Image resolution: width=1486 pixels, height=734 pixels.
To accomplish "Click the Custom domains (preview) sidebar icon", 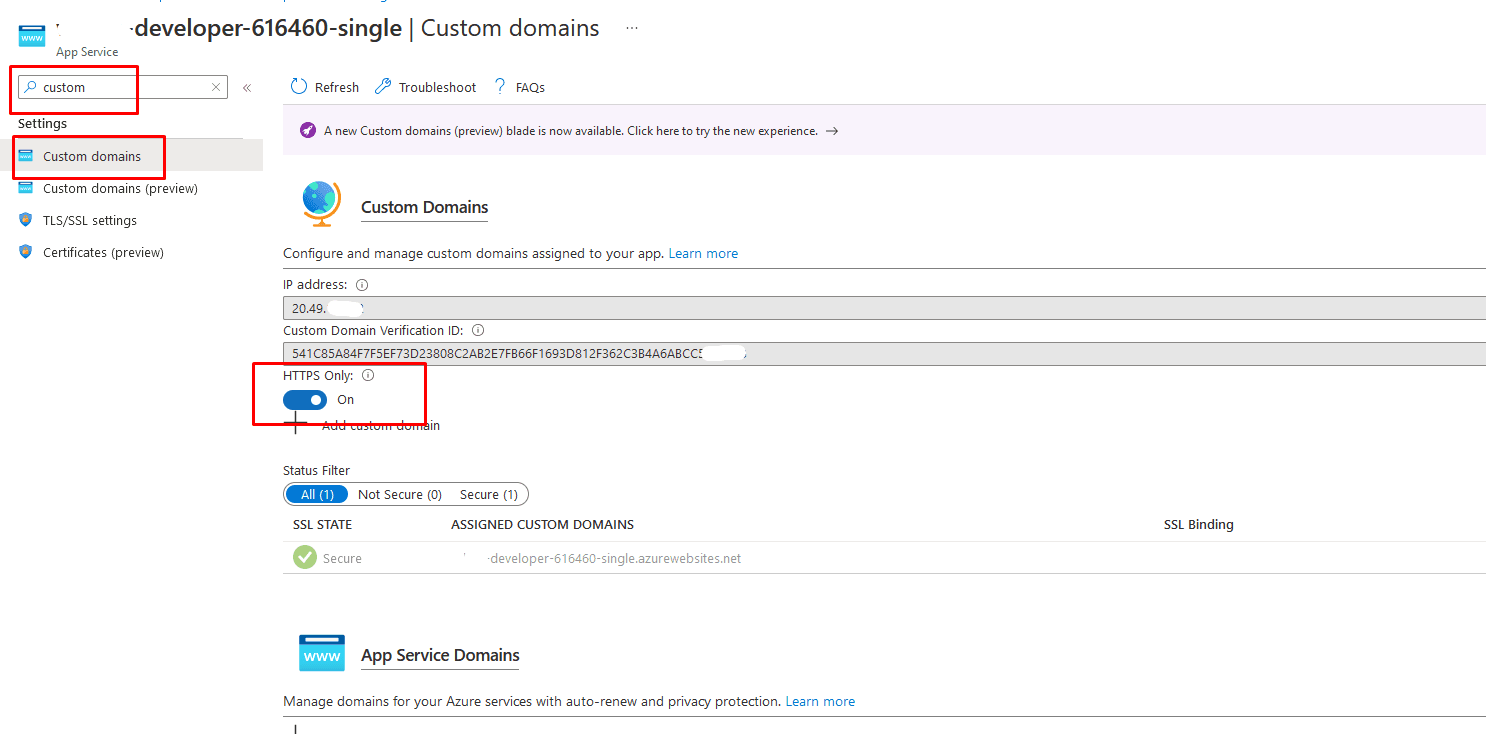I will 26,188.
